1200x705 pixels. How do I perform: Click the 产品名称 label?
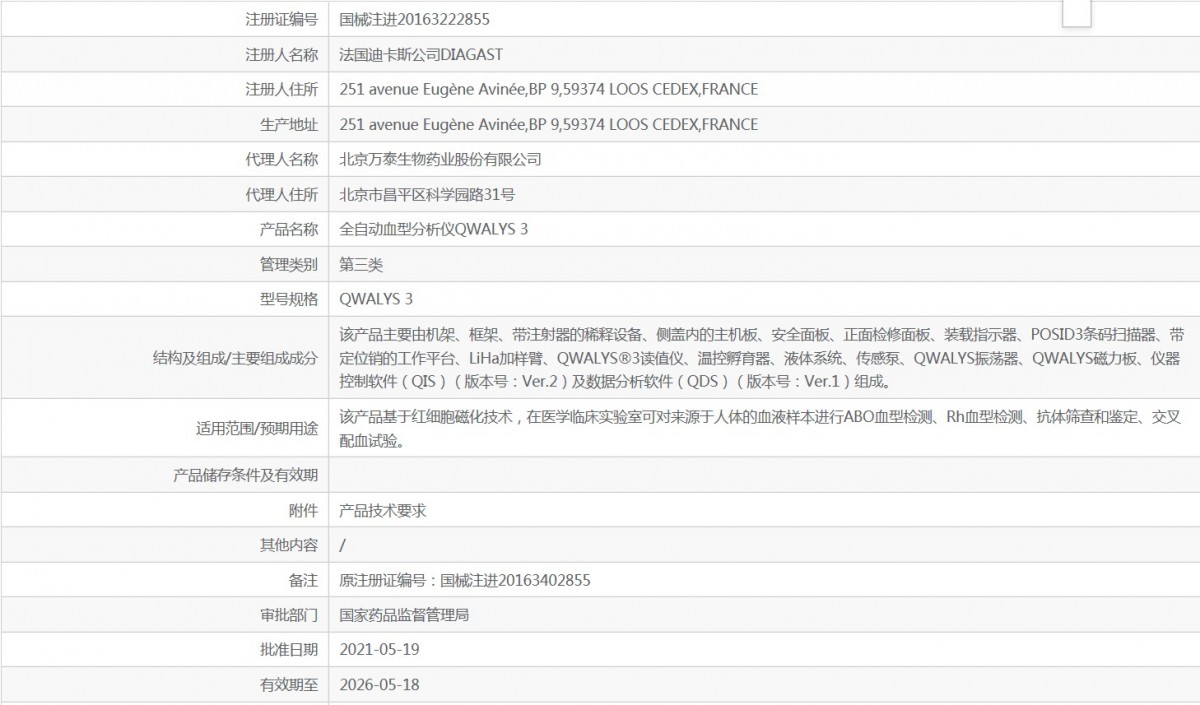289,229
